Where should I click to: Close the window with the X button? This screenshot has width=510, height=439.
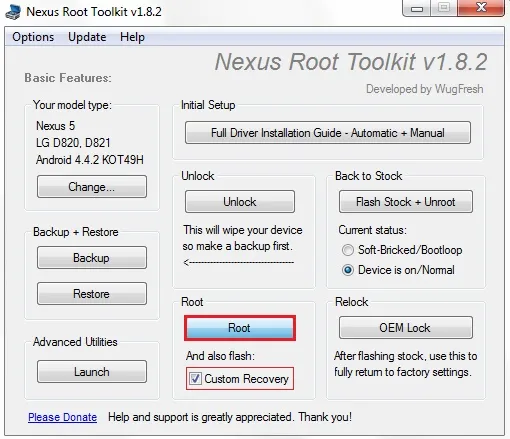point(481,8)
